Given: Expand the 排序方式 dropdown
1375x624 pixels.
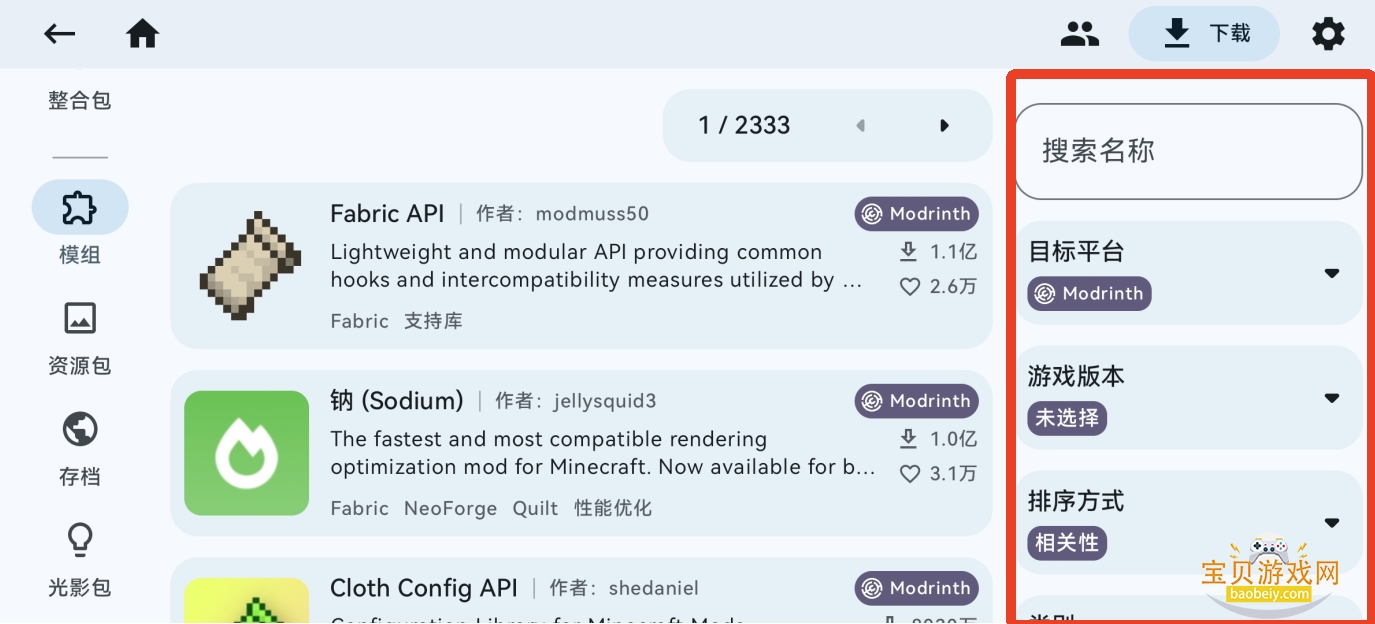Looking at the screenshot, I should [x=1331, y=522].
